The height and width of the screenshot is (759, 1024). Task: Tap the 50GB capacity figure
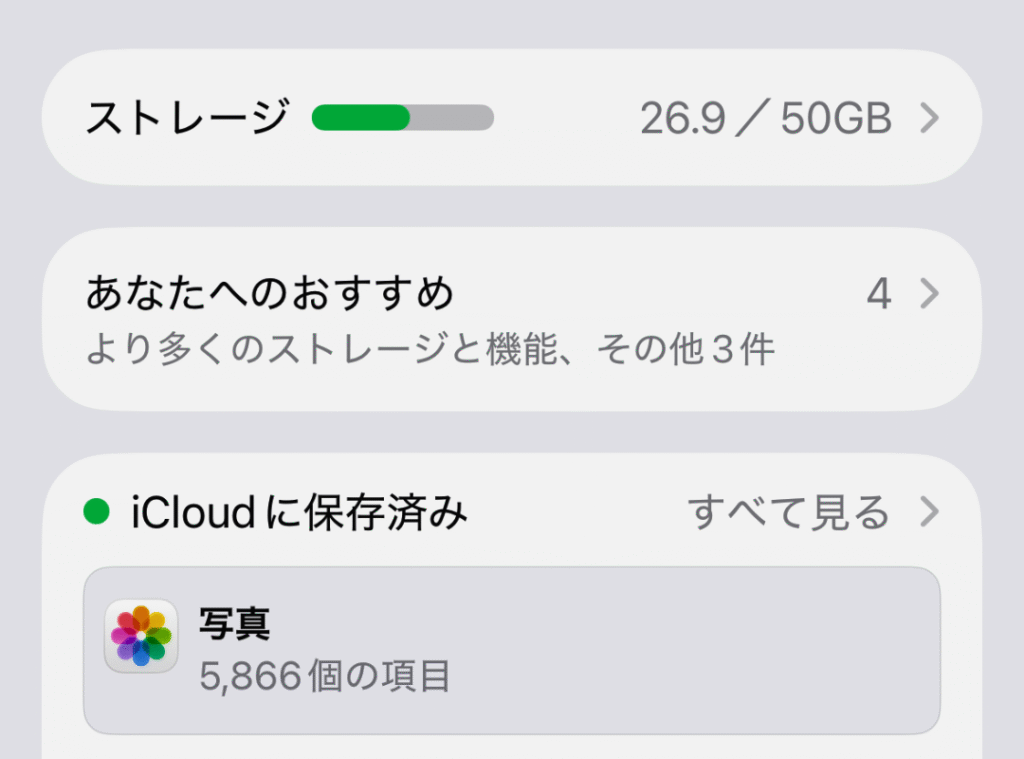pos(836,119)
